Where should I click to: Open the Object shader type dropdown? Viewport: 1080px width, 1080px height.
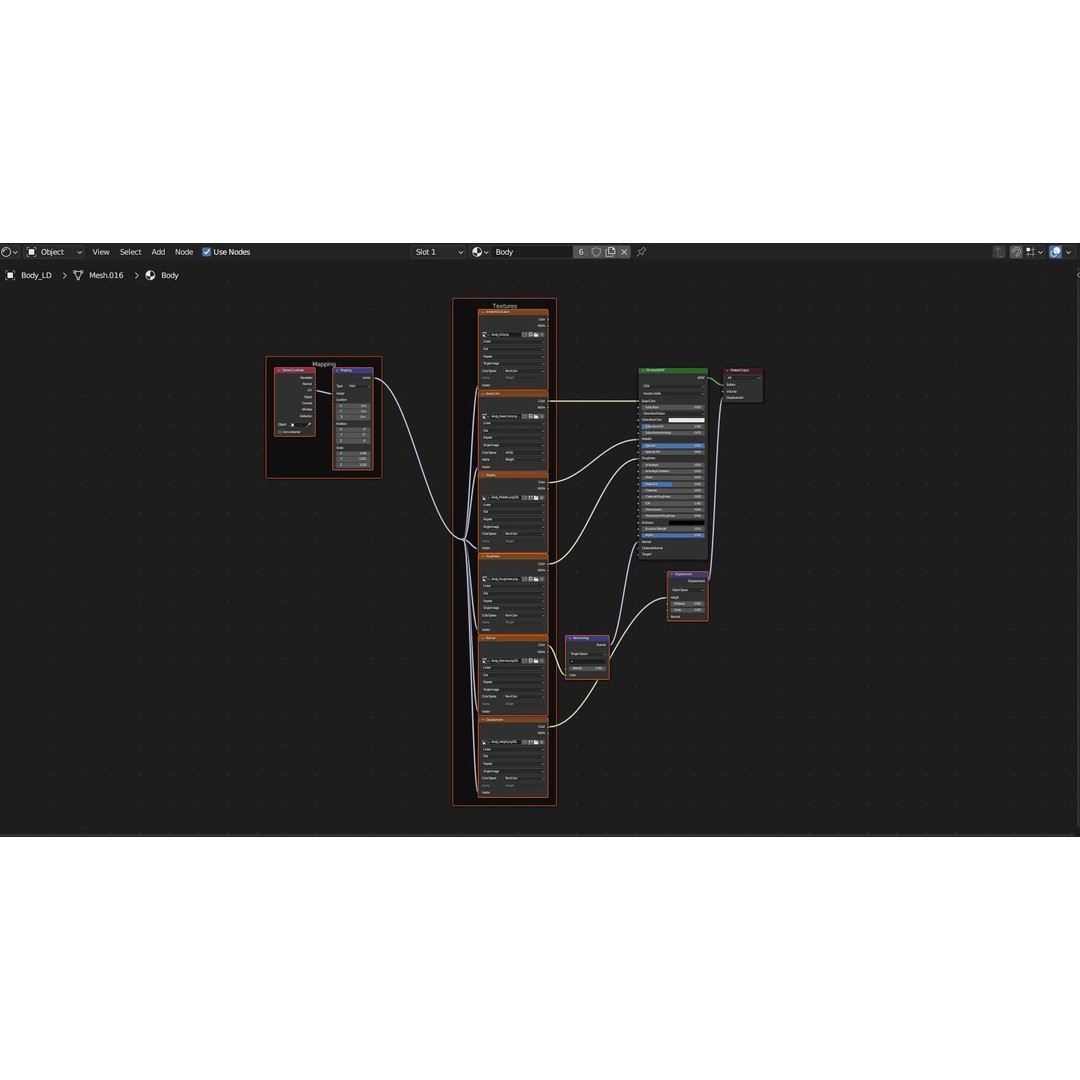tap(54, 252)
